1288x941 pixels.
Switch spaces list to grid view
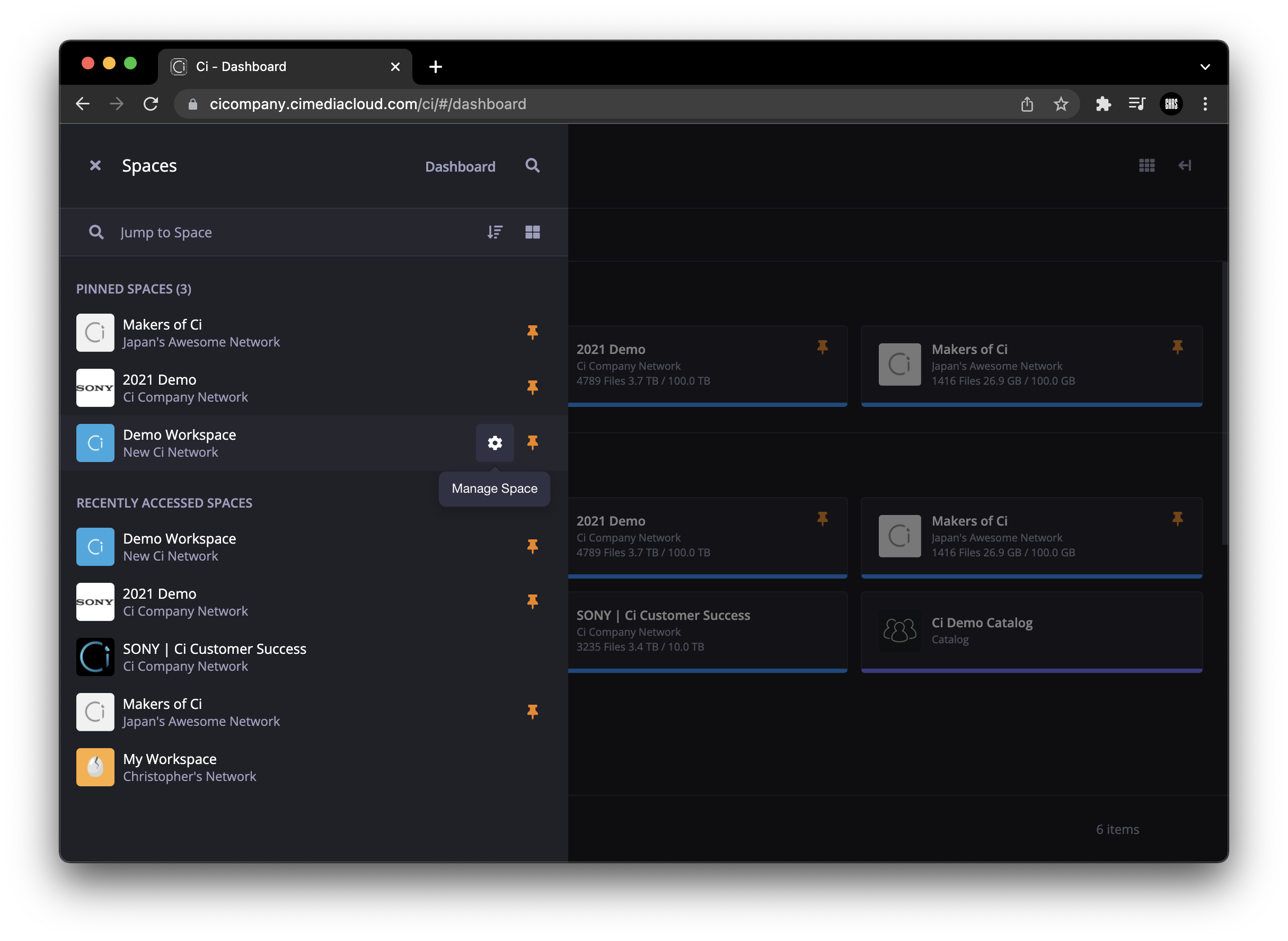pos(533,233)
